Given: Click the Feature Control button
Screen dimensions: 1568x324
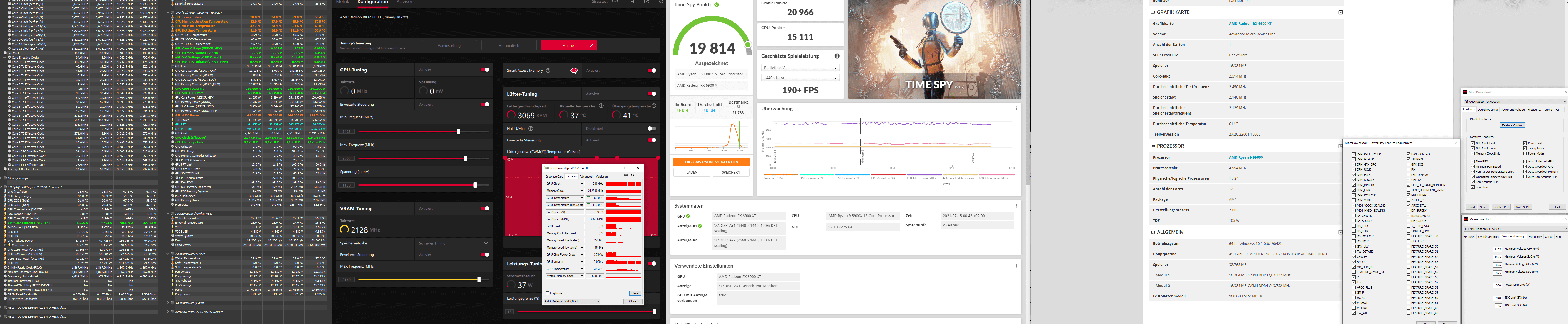Looking at the screenshot, I should [x=1512, y=125].
